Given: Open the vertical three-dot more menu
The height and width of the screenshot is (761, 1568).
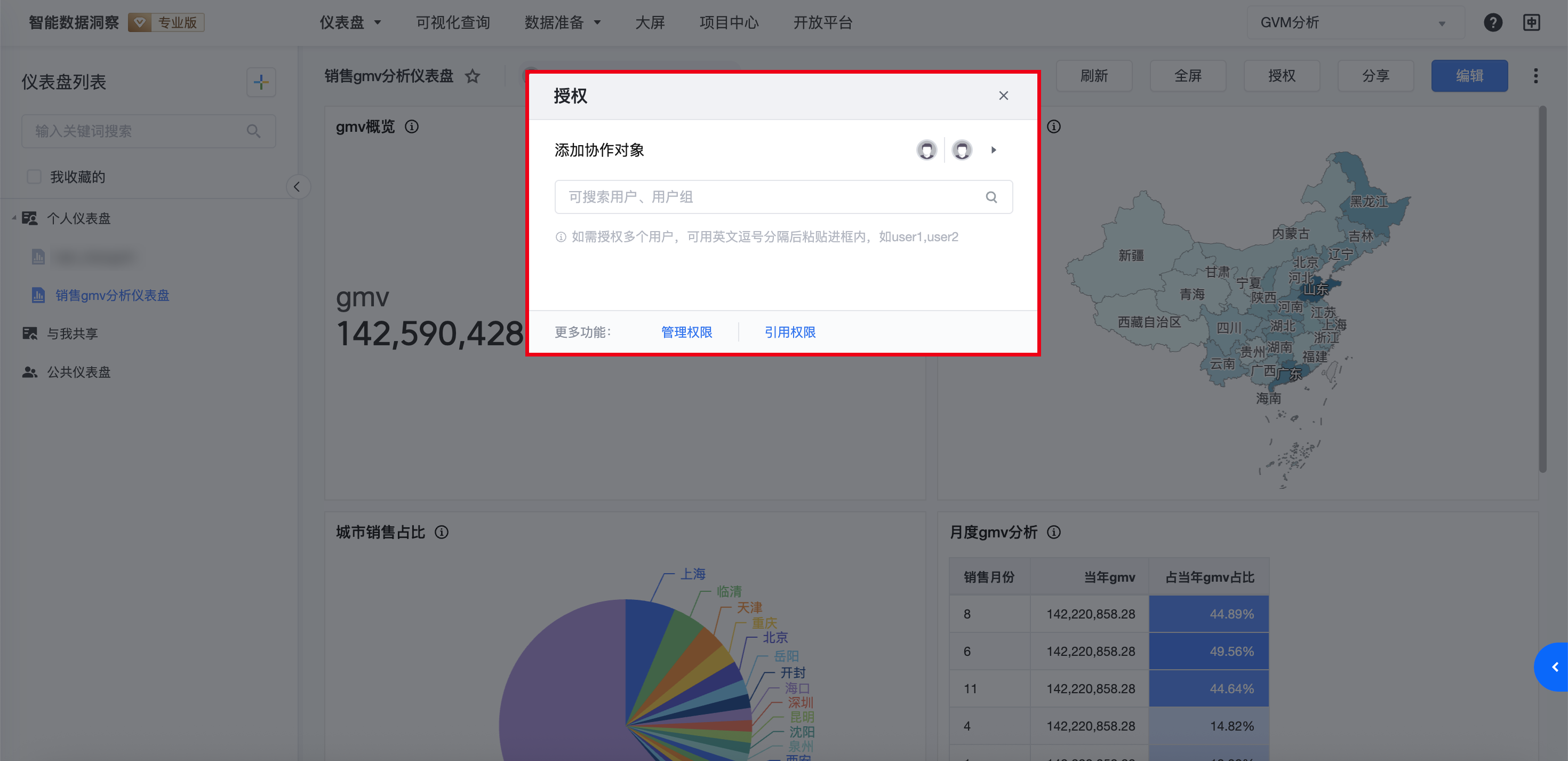Looking at the screenshot, I should tap(1535, 76).
